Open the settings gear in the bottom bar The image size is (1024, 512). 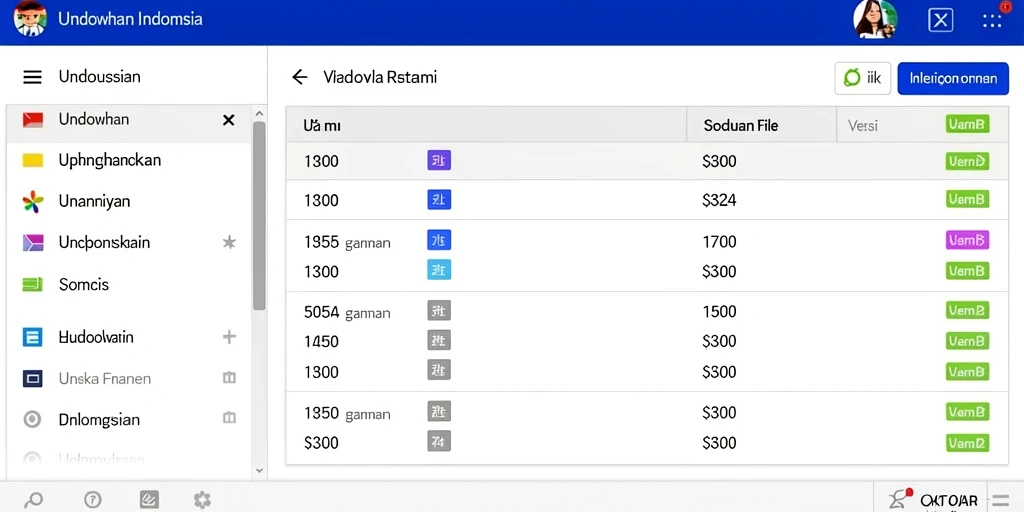[x=202, y=500]
